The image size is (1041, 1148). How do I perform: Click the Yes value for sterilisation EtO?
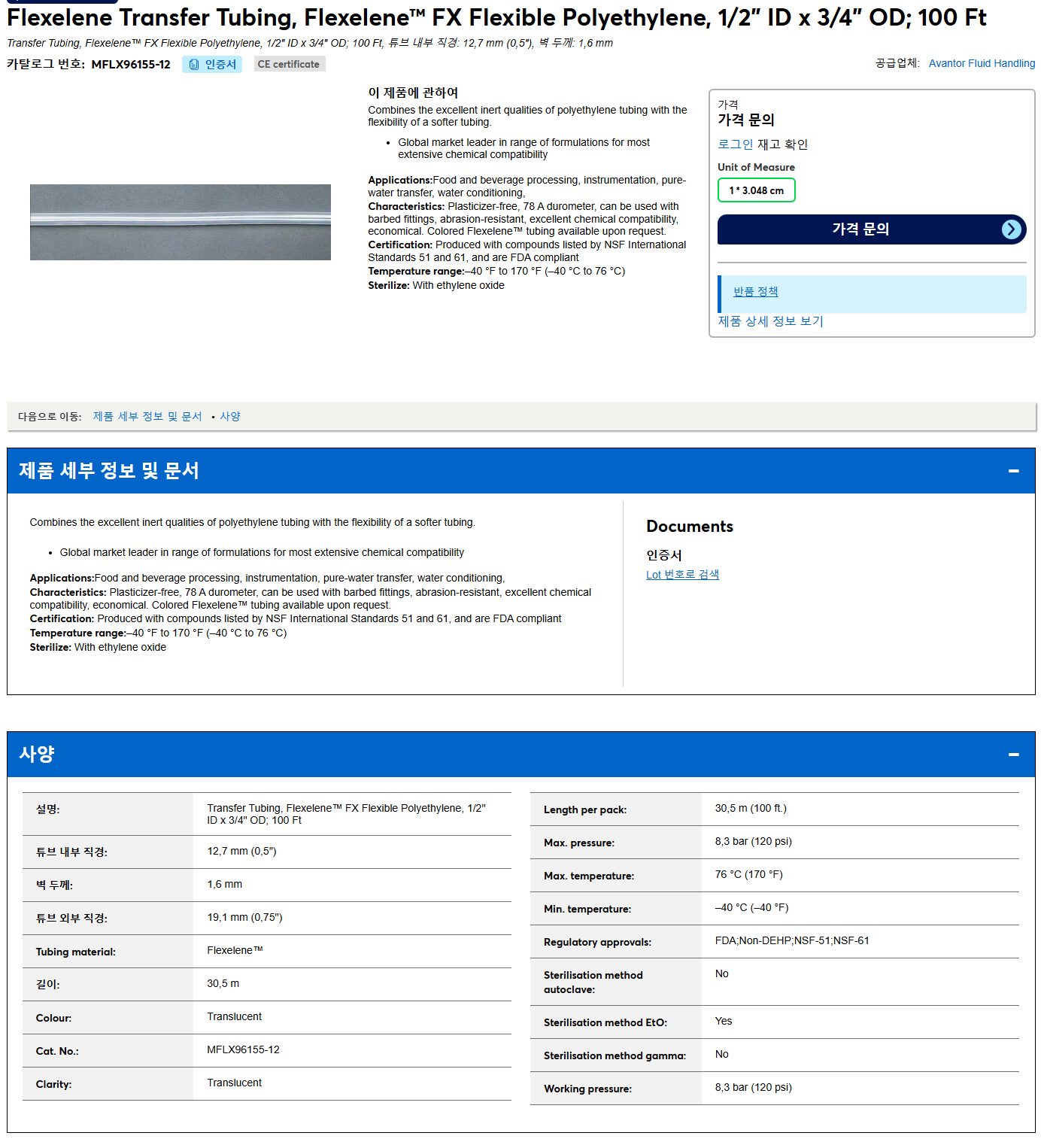coord(723,1022)
